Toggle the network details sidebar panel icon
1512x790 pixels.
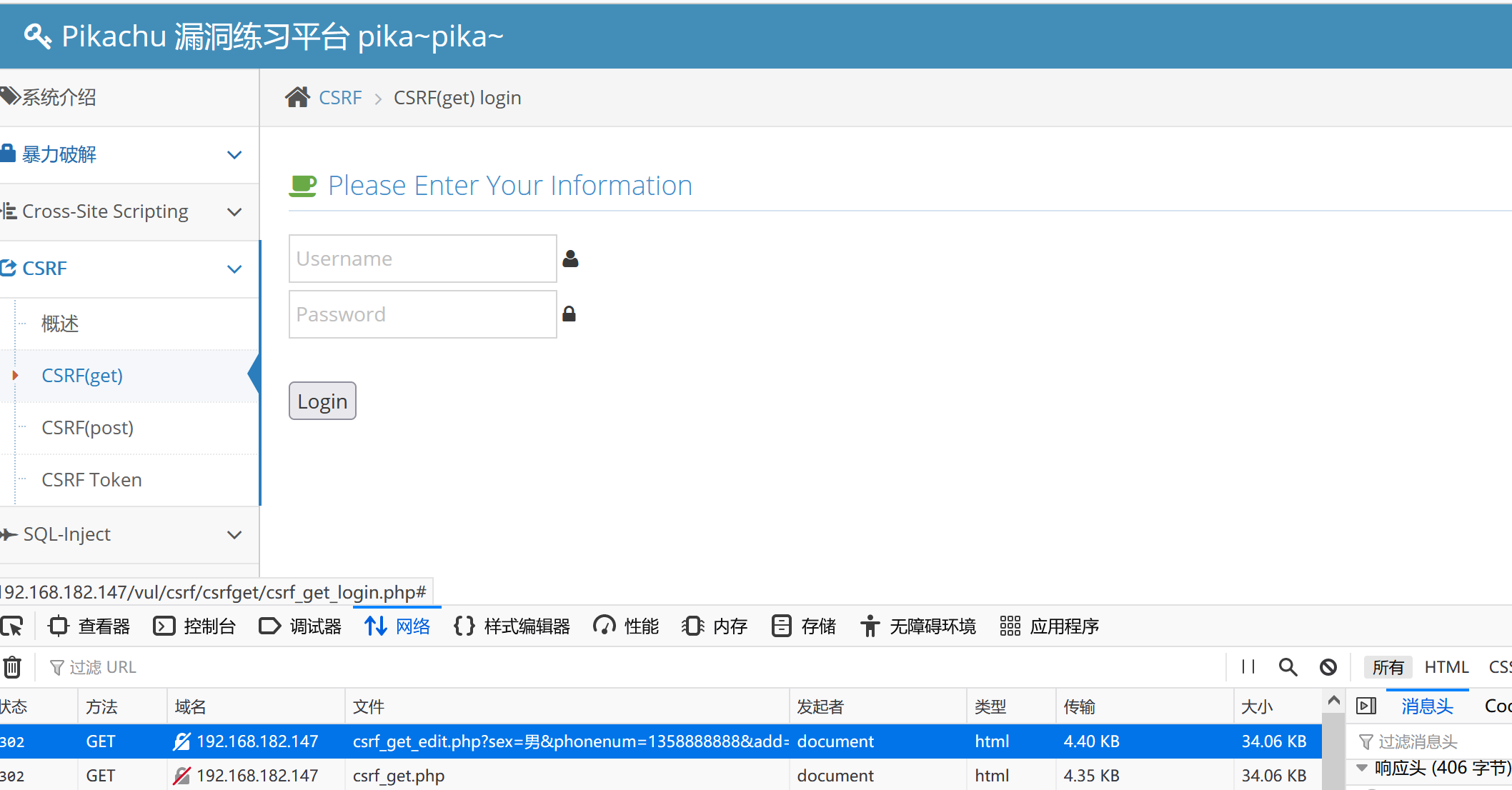1366,706
